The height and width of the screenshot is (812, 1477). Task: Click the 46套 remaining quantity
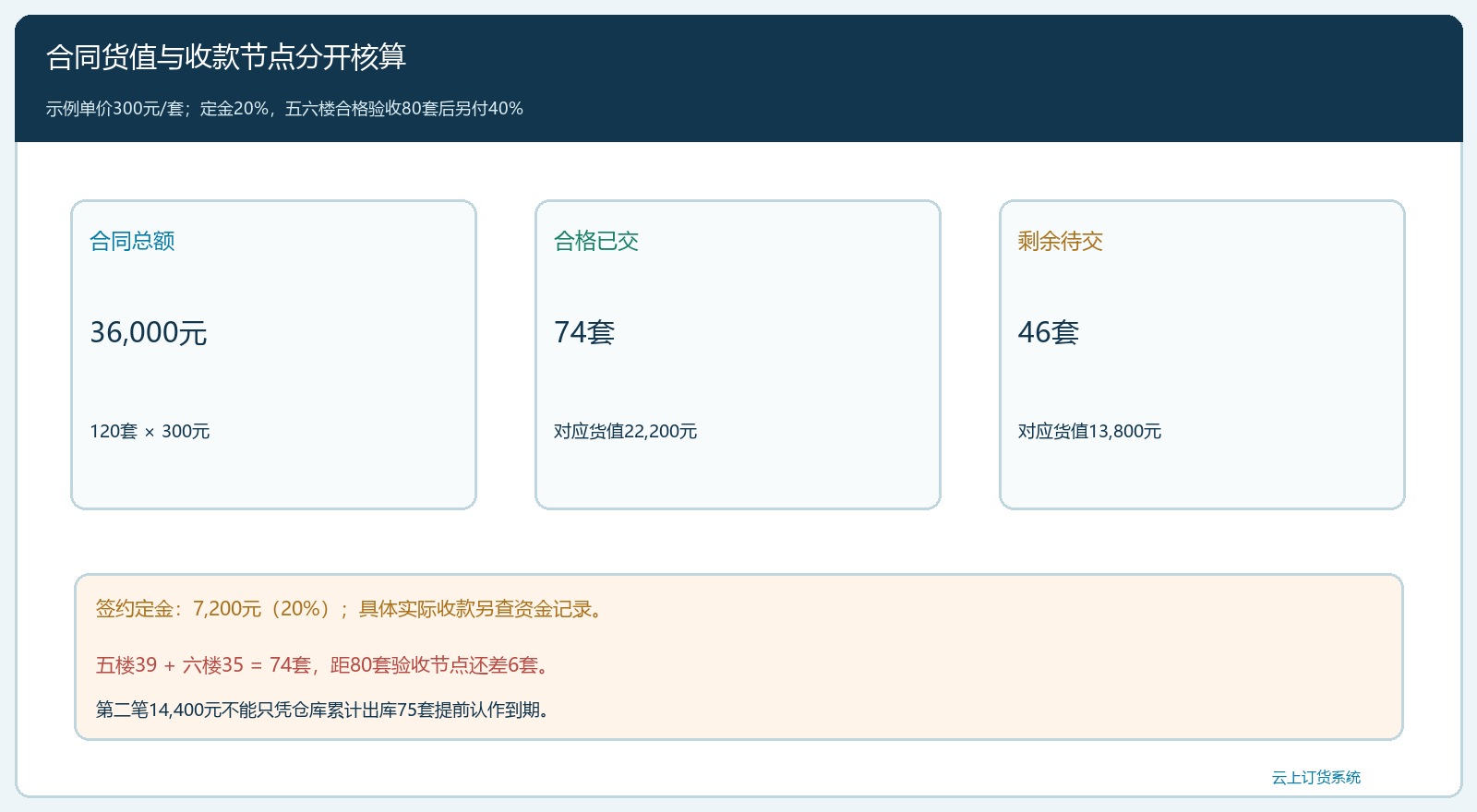point(1049,332)
